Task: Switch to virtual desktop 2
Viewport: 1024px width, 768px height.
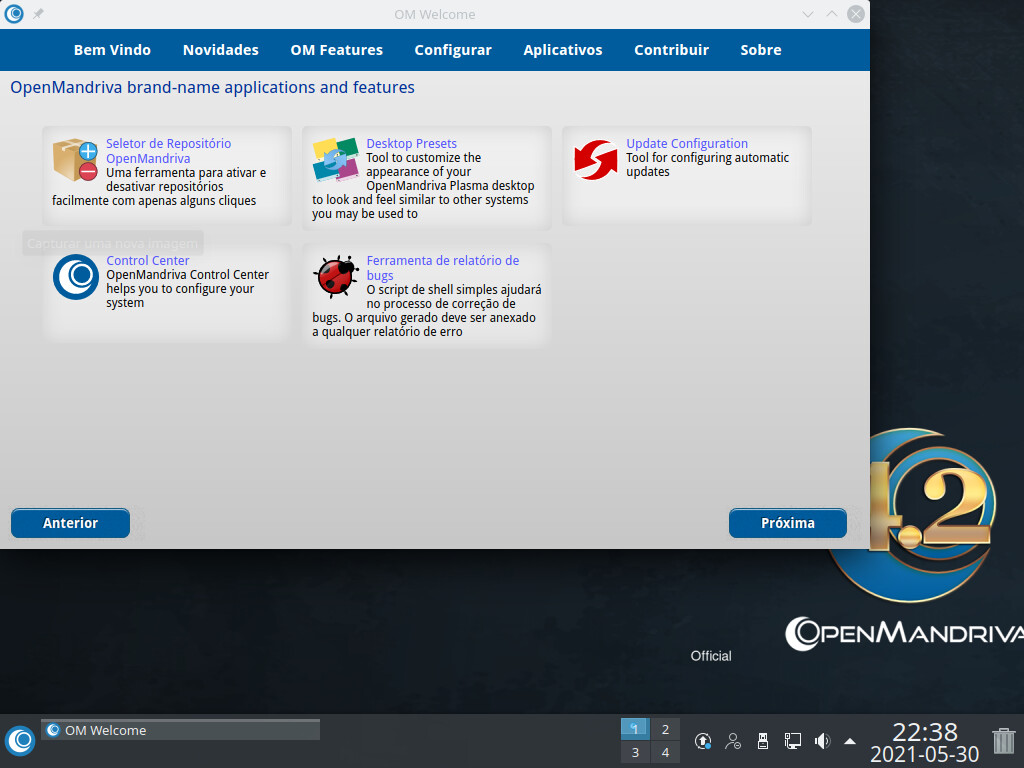Action: tap(665, 729)
